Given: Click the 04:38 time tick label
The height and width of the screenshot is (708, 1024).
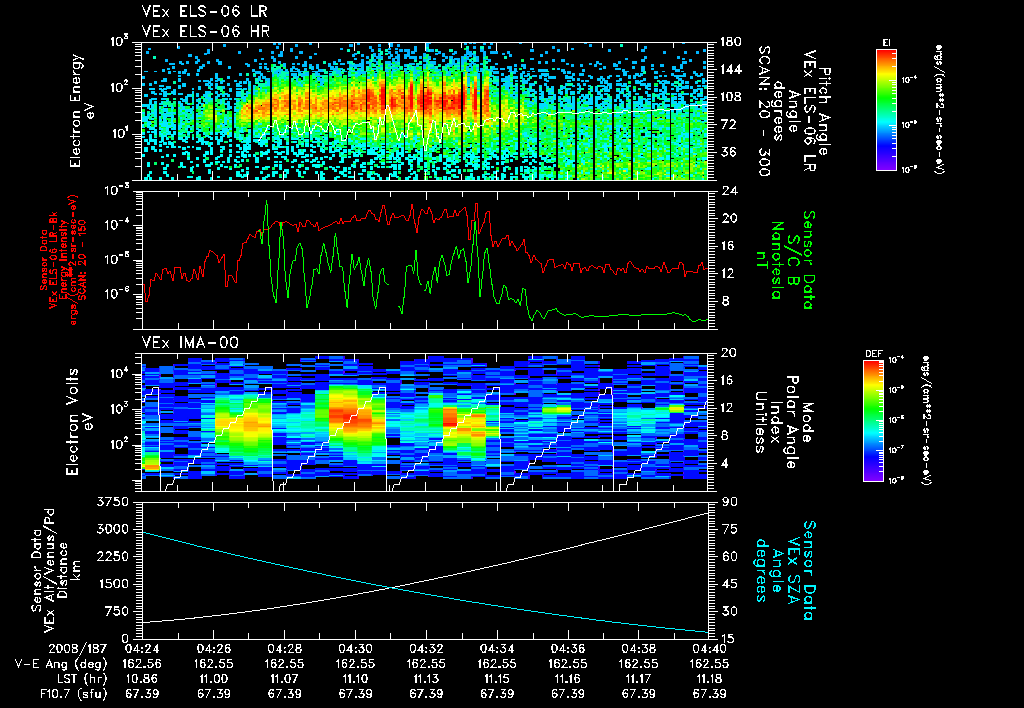Looking at the screenshot, I should pos(639,649).
